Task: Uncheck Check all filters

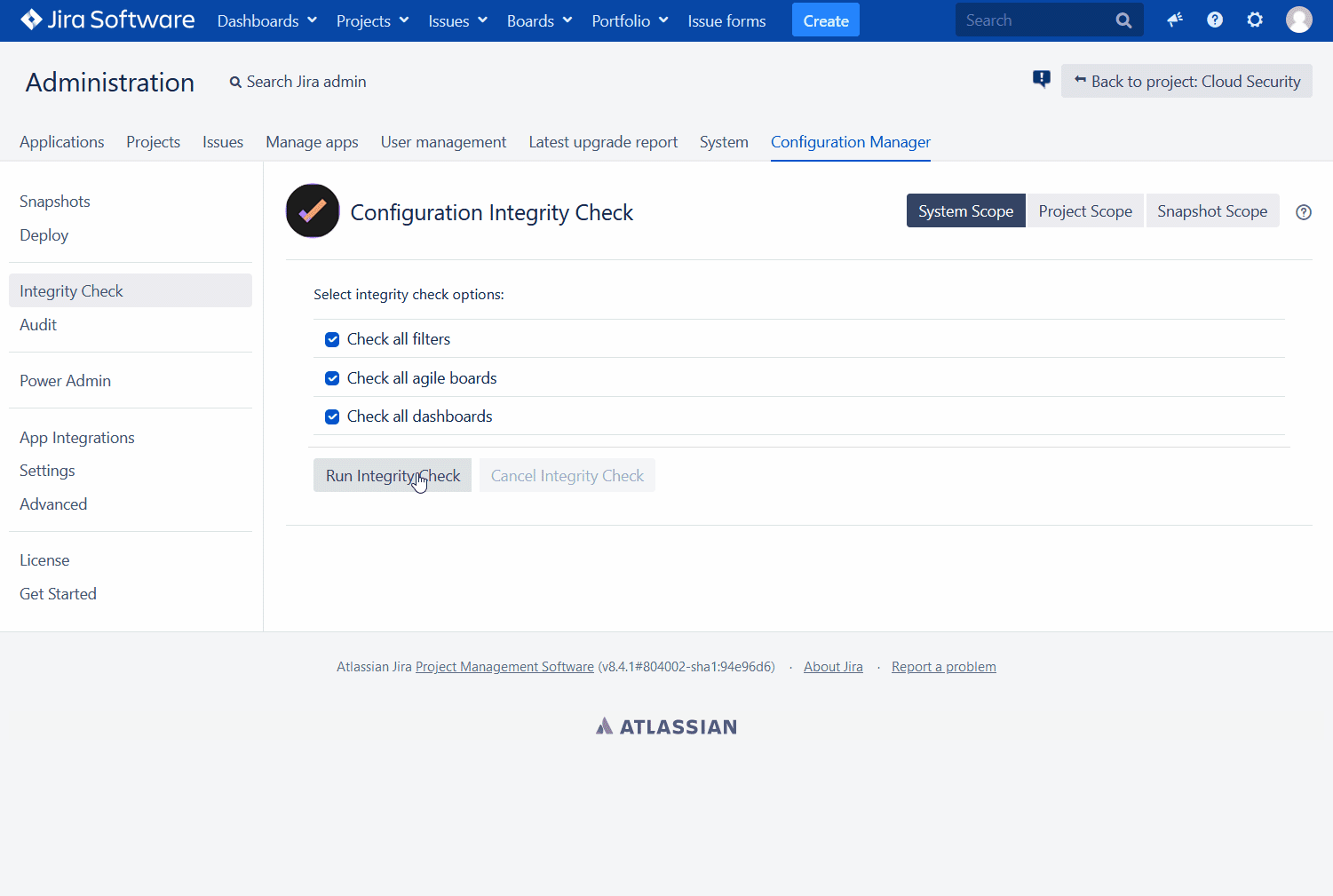Action: pyautogui.click(x=332, y=339)
